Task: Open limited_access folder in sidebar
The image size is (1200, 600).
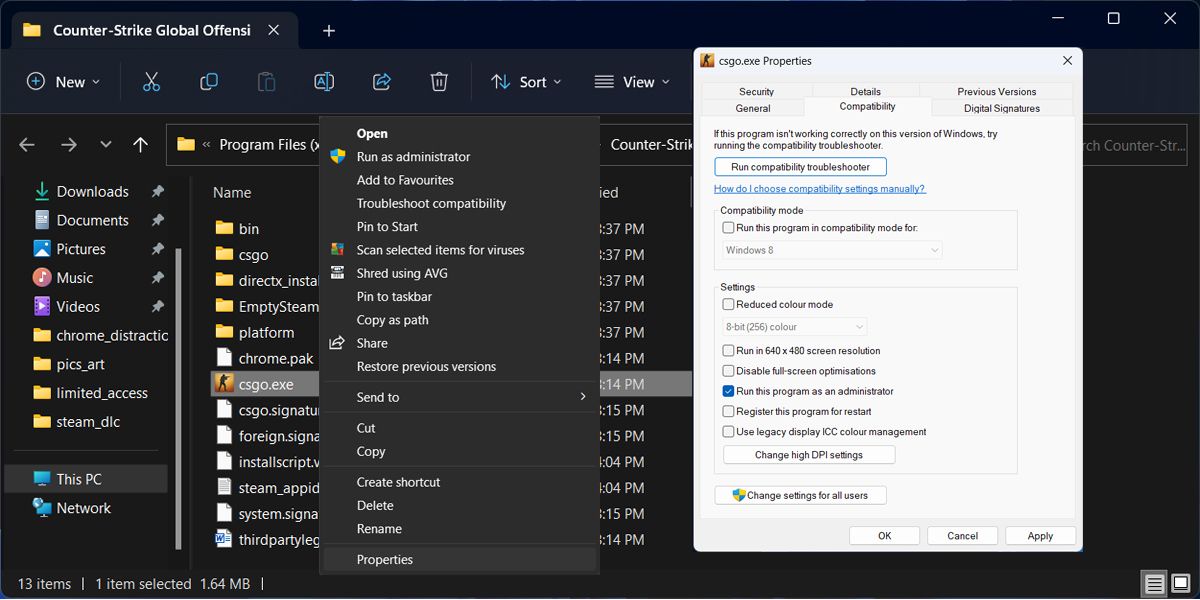Action: 101,393
